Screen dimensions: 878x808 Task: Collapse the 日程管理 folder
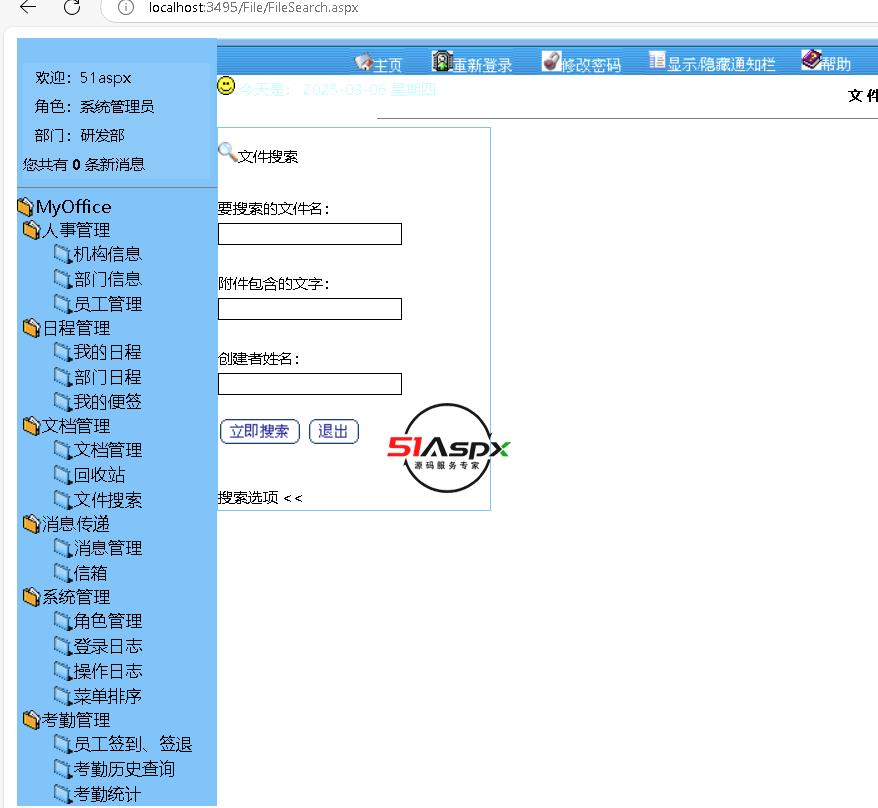pos(31,328)
